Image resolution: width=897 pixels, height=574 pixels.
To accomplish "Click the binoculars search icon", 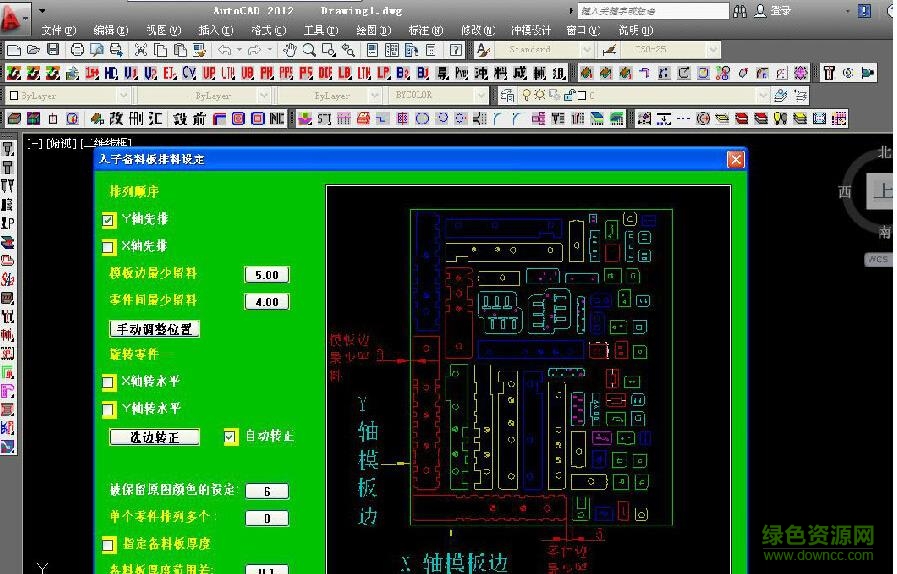I will click(x=740, y=11).
